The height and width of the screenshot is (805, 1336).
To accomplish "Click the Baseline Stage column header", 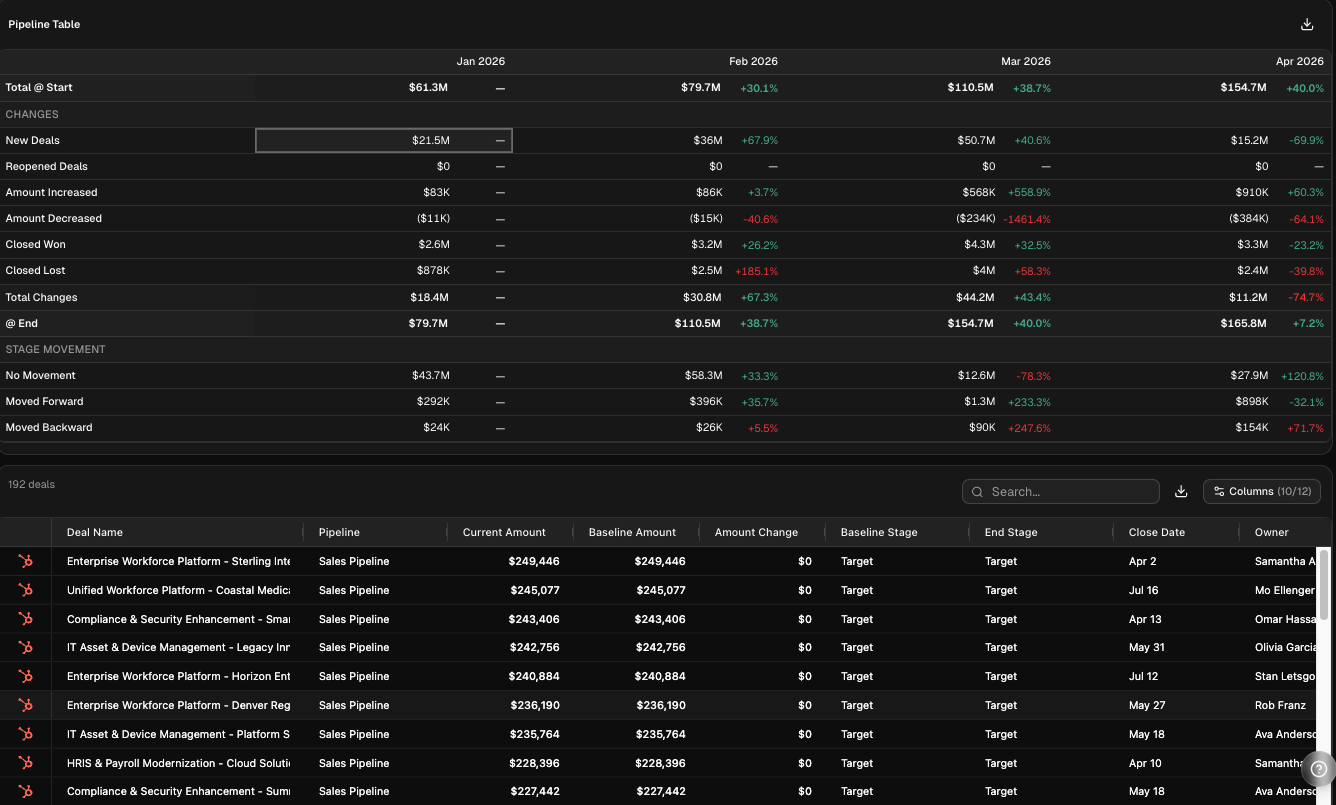I will tap(879, 532).
